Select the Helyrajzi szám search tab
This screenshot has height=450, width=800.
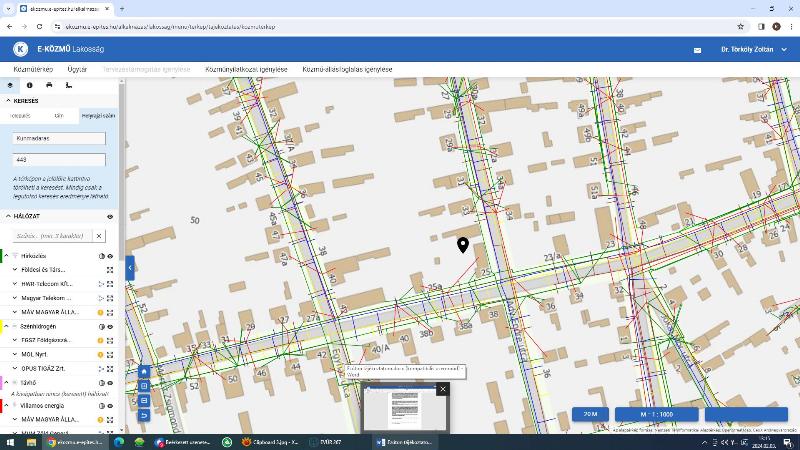98,116
